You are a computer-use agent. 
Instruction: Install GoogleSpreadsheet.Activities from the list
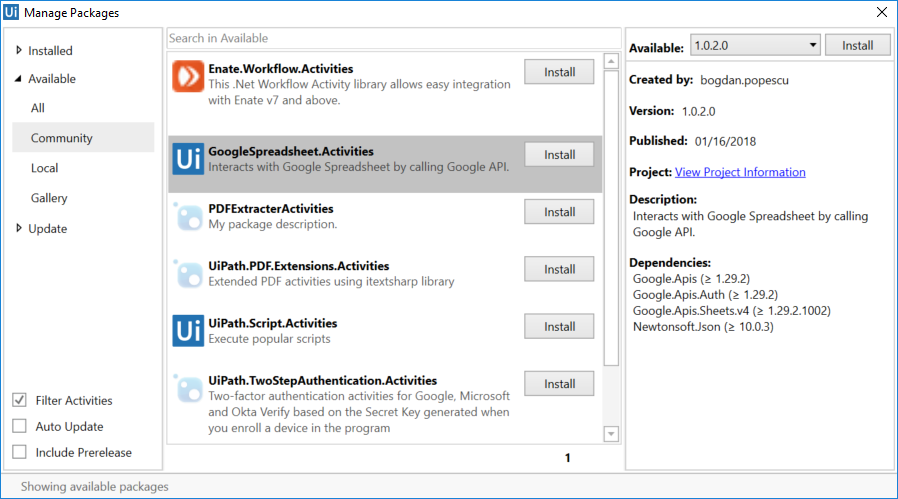[559, 155]
